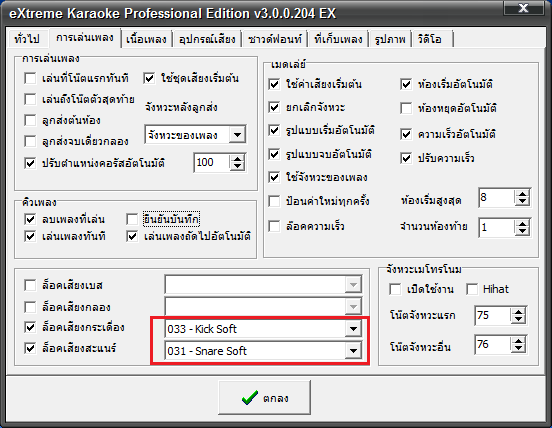Viewport: 552px width, 428px height.
Task: Switch to the ทั่วไป tab
Action: (x=27, y=38)
